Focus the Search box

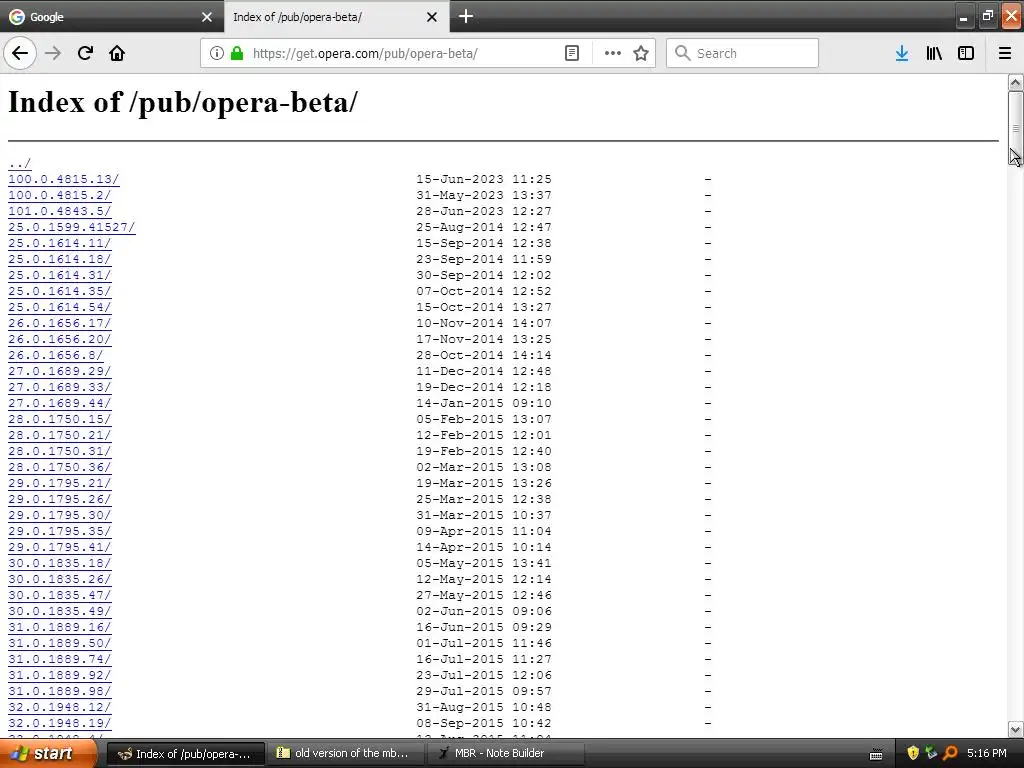pyautogui.click(x=743, y=53)
